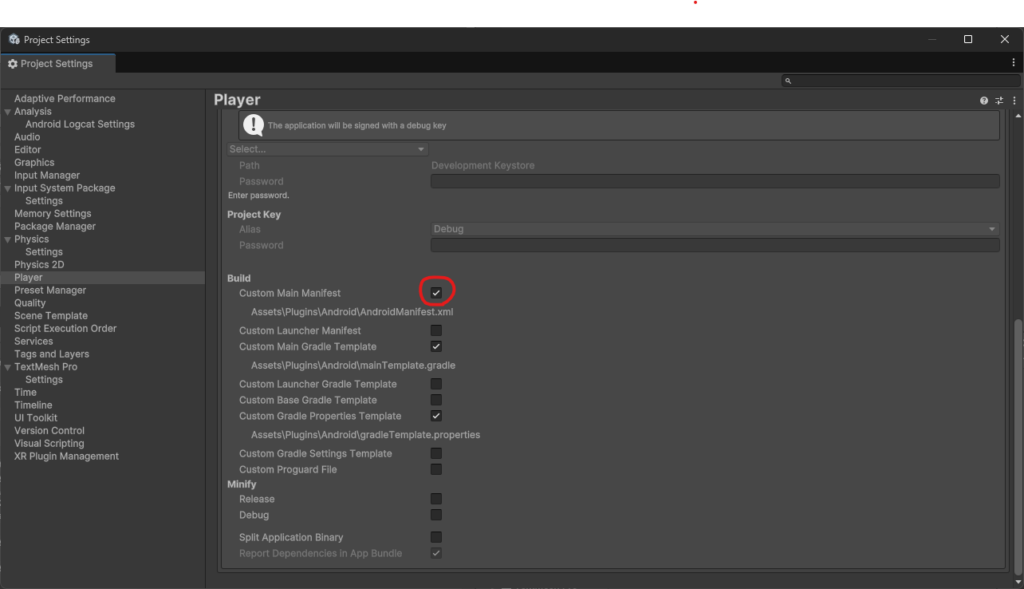Open Input Manager settings

47,175
